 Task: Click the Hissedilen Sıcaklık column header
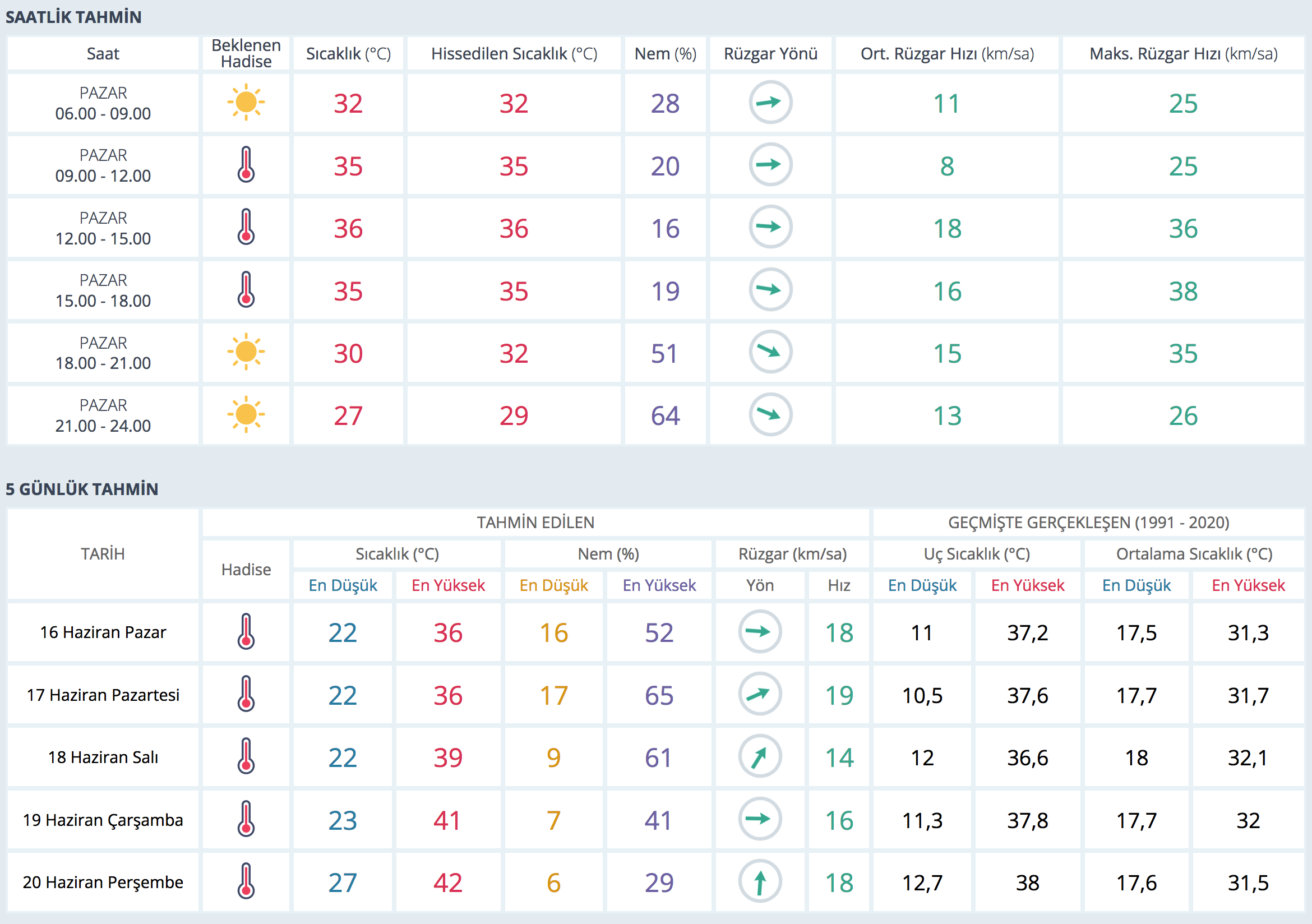coord(514,54)
